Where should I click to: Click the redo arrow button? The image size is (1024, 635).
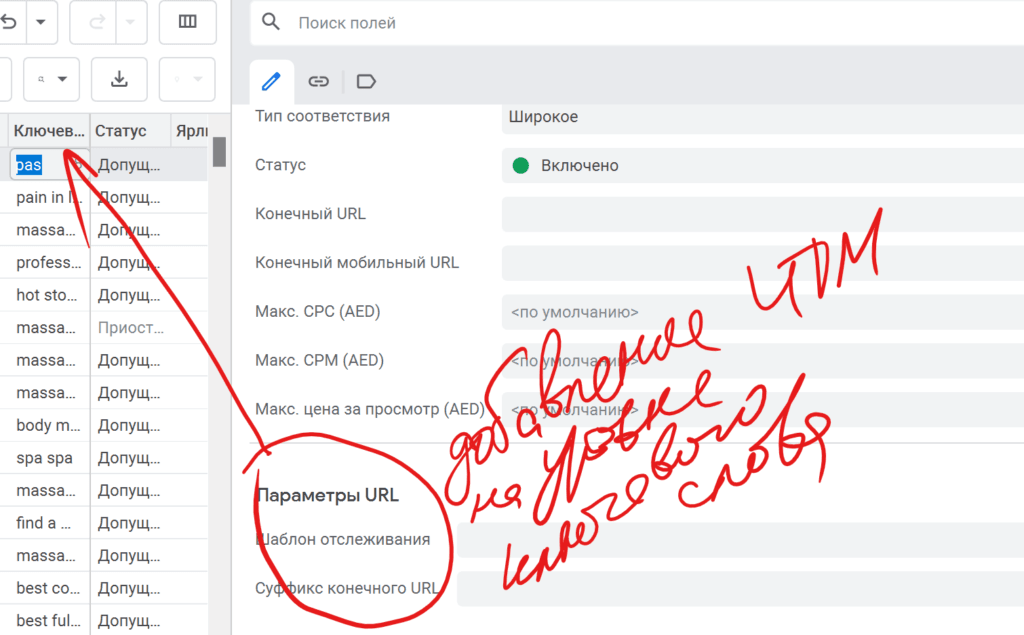96,22
